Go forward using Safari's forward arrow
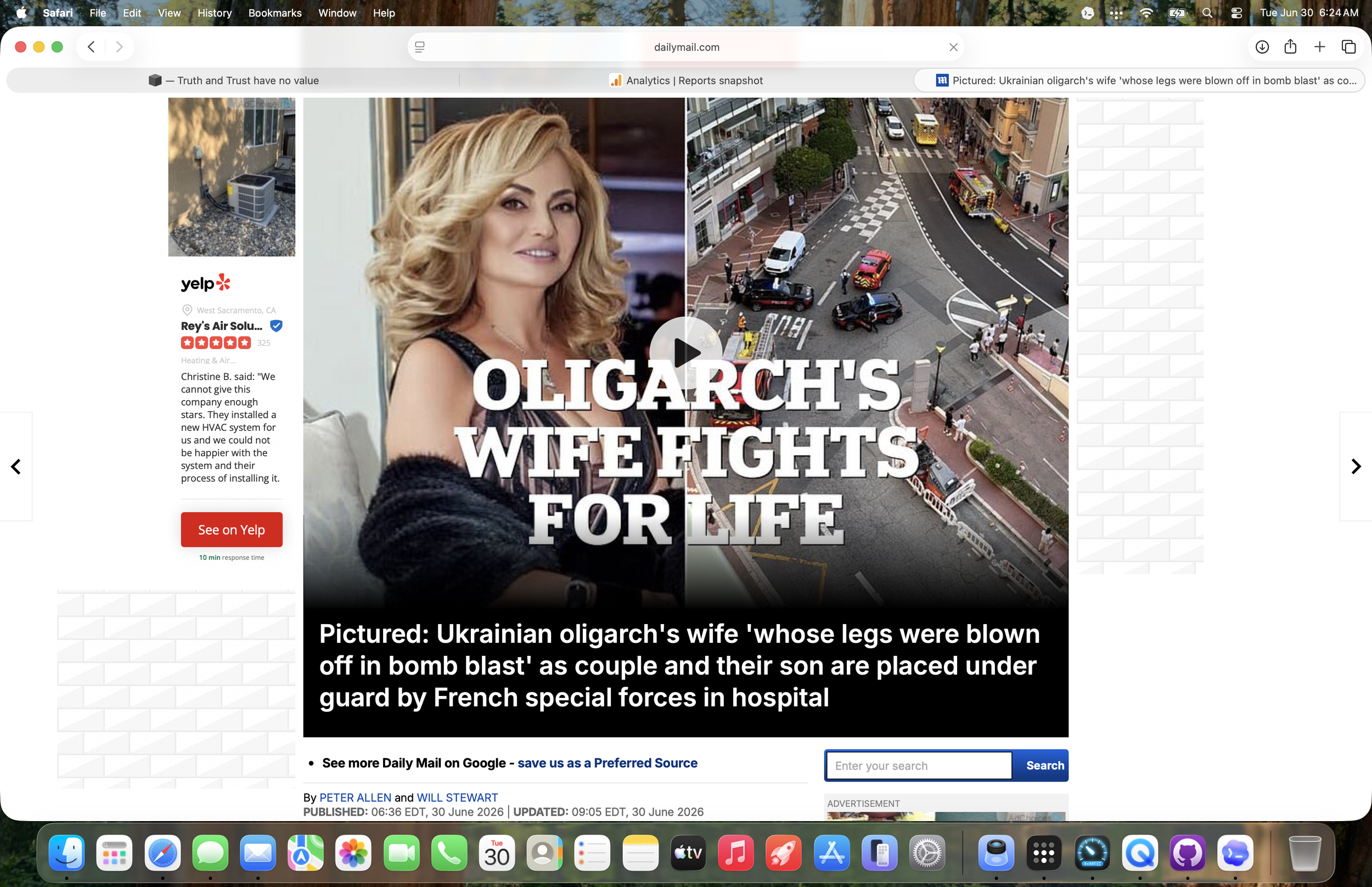This screenshot has height=887, width=1372. [x=119, y=47]
